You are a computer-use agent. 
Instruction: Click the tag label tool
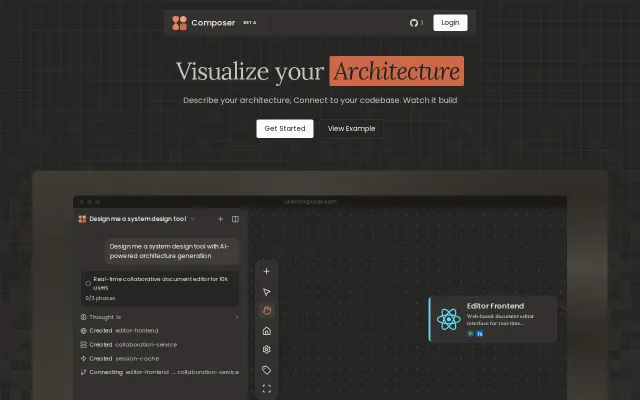tap(267, 370)
